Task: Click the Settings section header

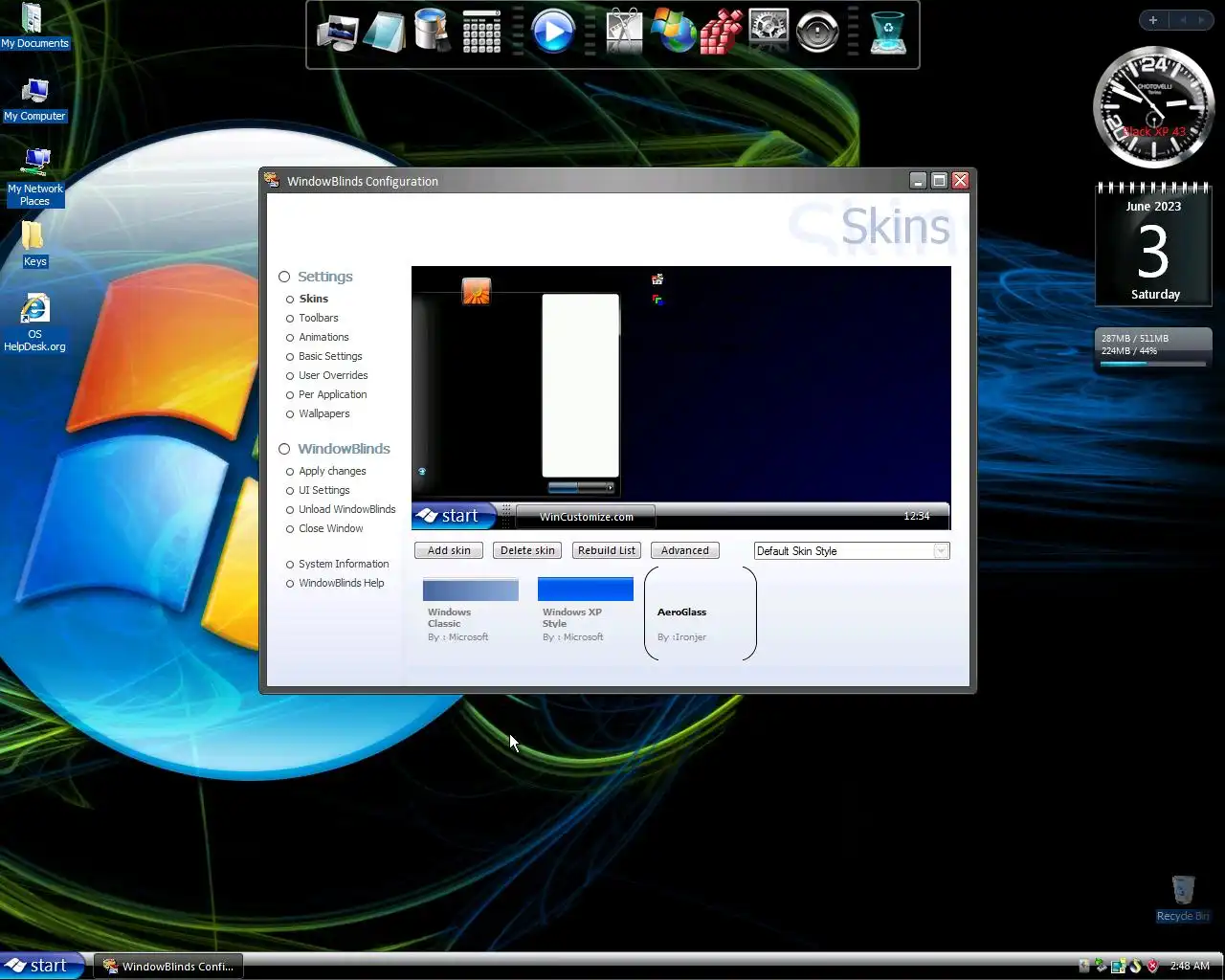Action: tap(324, 277)
